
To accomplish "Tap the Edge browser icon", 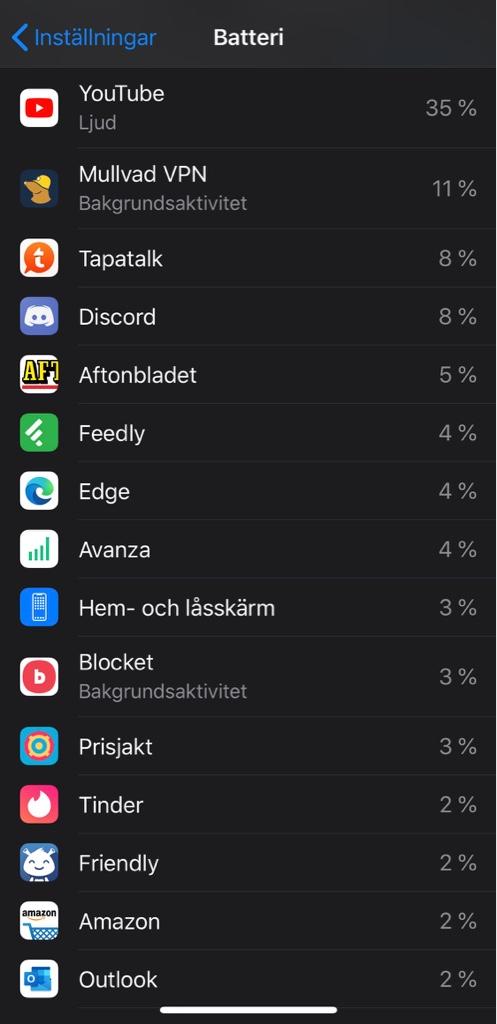I will coord(39,490).
